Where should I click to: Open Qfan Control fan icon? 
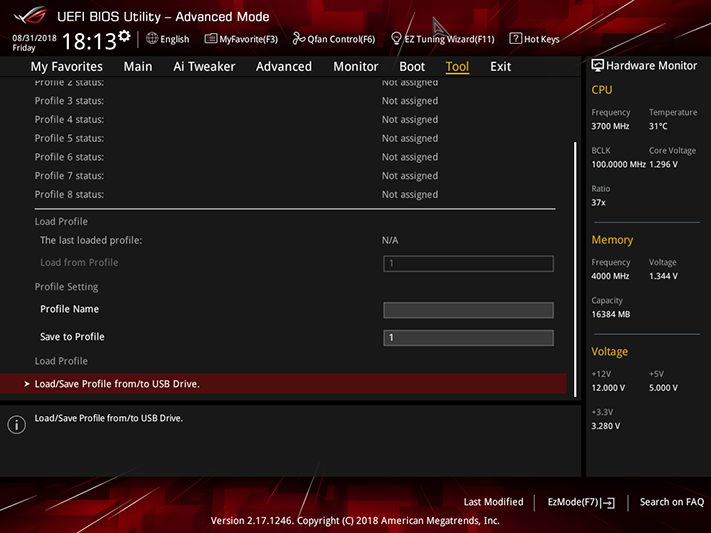298,39
